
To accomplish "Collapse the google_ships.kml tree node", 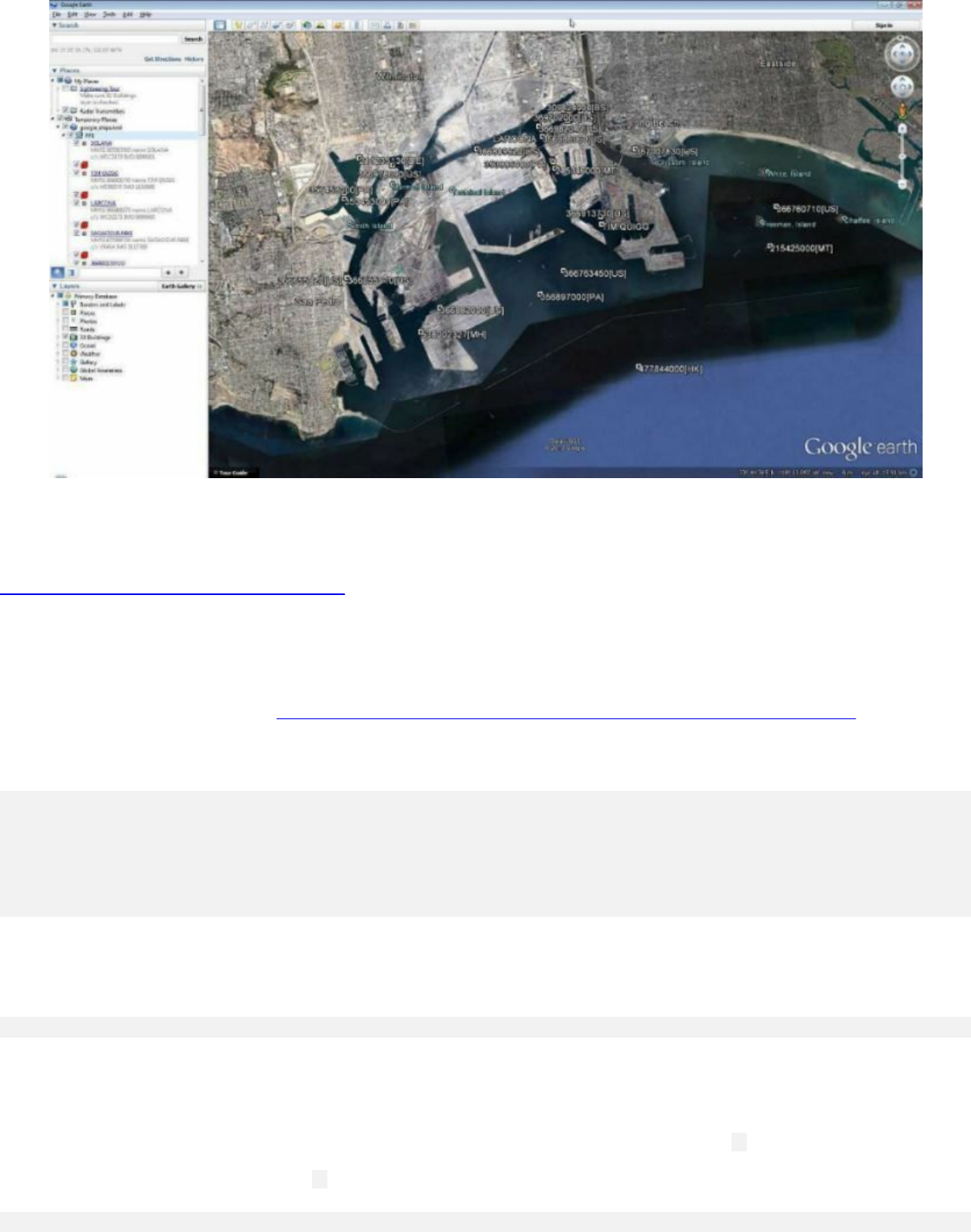I will point(58,127).
